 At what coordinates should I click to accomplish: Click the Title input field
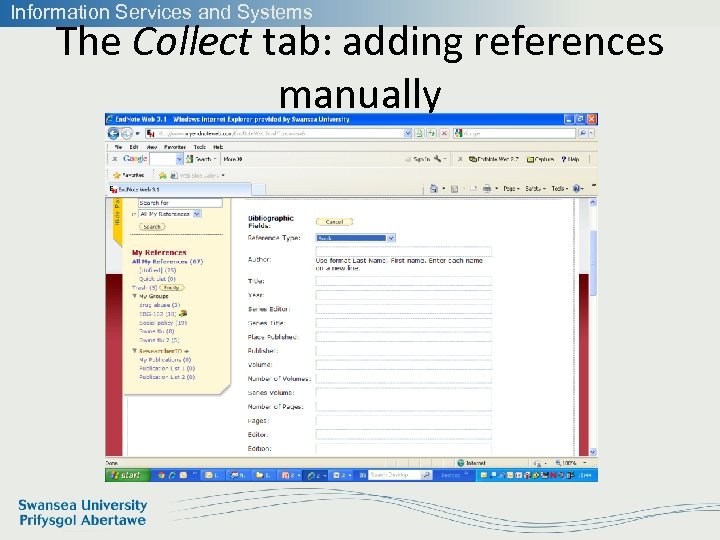[404, 281]
